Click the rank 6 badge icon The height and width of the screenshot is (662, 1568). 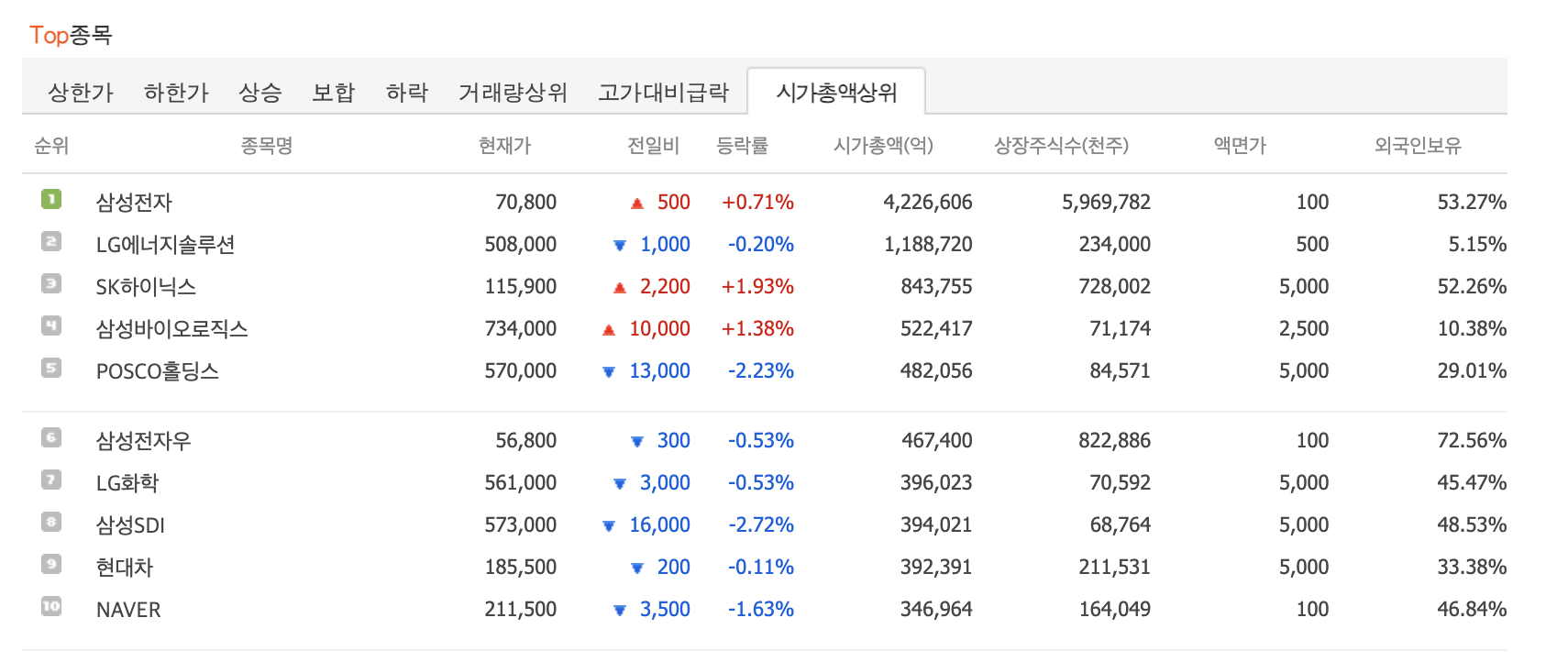point(51,437)
